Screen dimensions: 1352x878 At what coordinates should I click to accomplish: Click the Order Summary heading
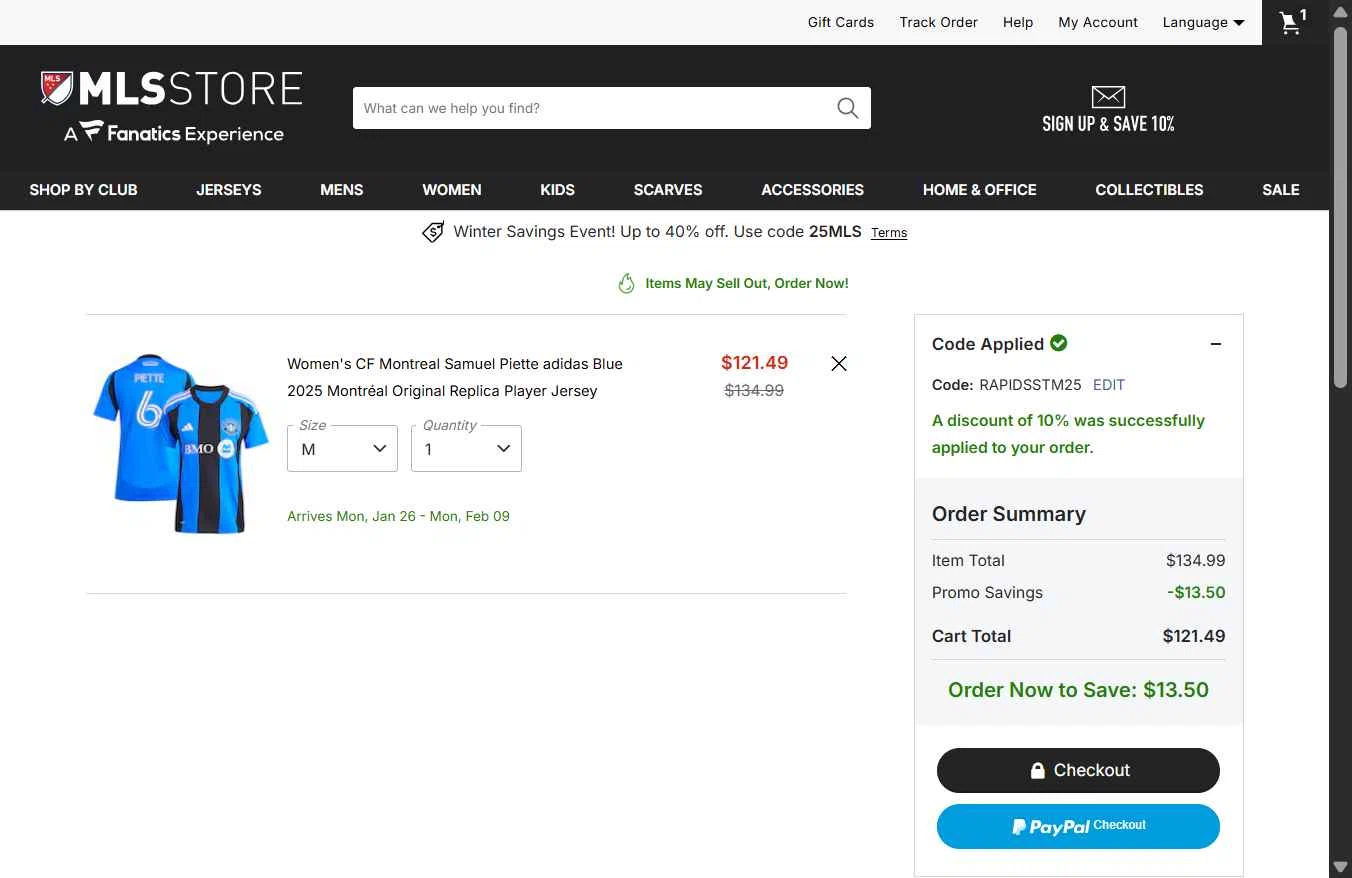tap(1009, 514)
